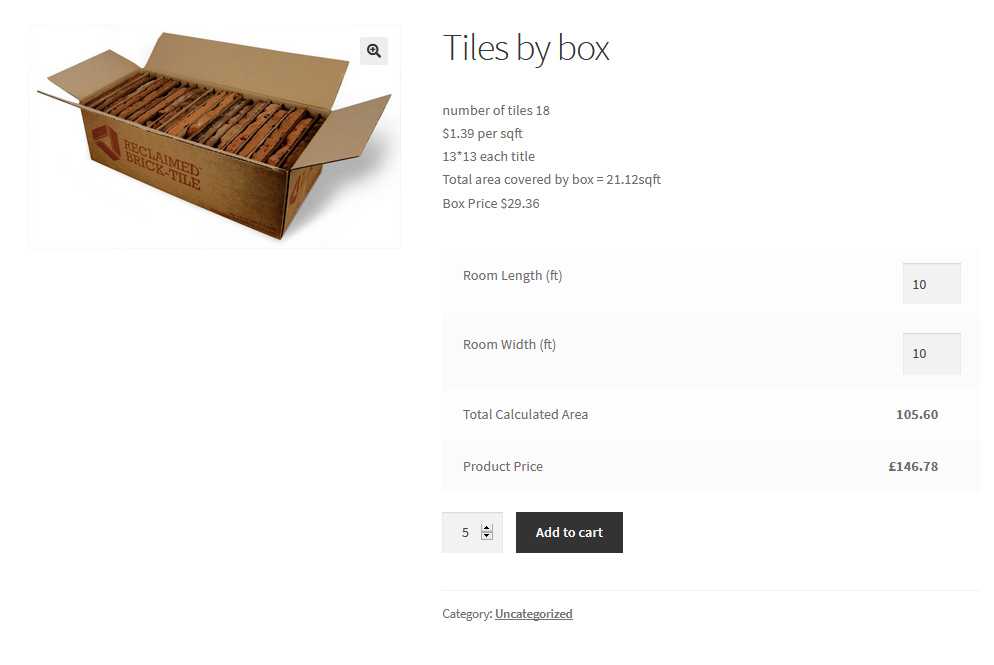Screen dimensions: 994x665
Task: Add the tiles to the cart
Action: (569, 533)
